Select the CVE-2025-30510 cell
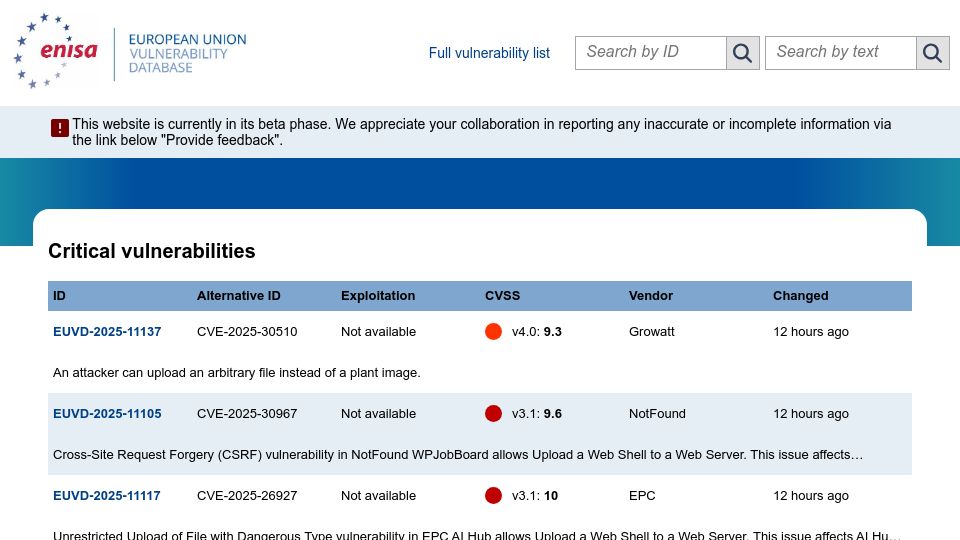The height and width of the screenshot is (540, 960). click(247, 332)
